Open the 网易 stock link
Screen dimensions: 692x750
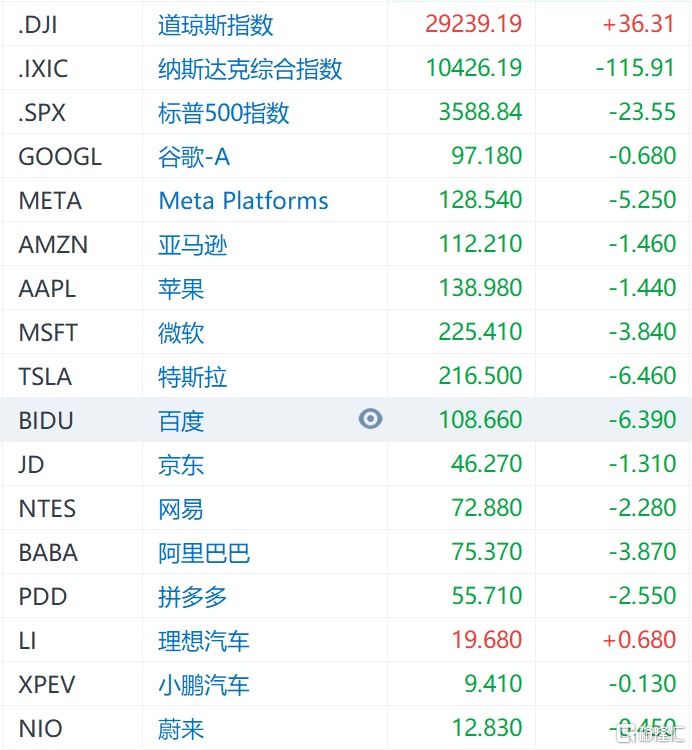coord(181,509)
